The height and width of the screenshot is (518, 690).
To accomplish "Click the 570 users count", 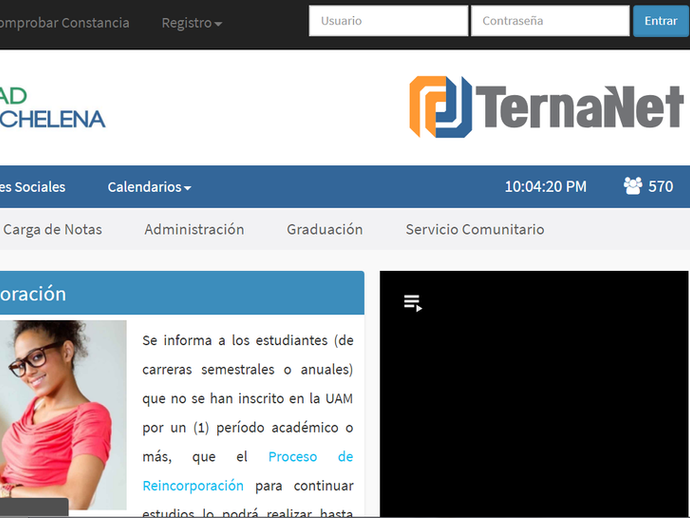I will coord(661,187).
